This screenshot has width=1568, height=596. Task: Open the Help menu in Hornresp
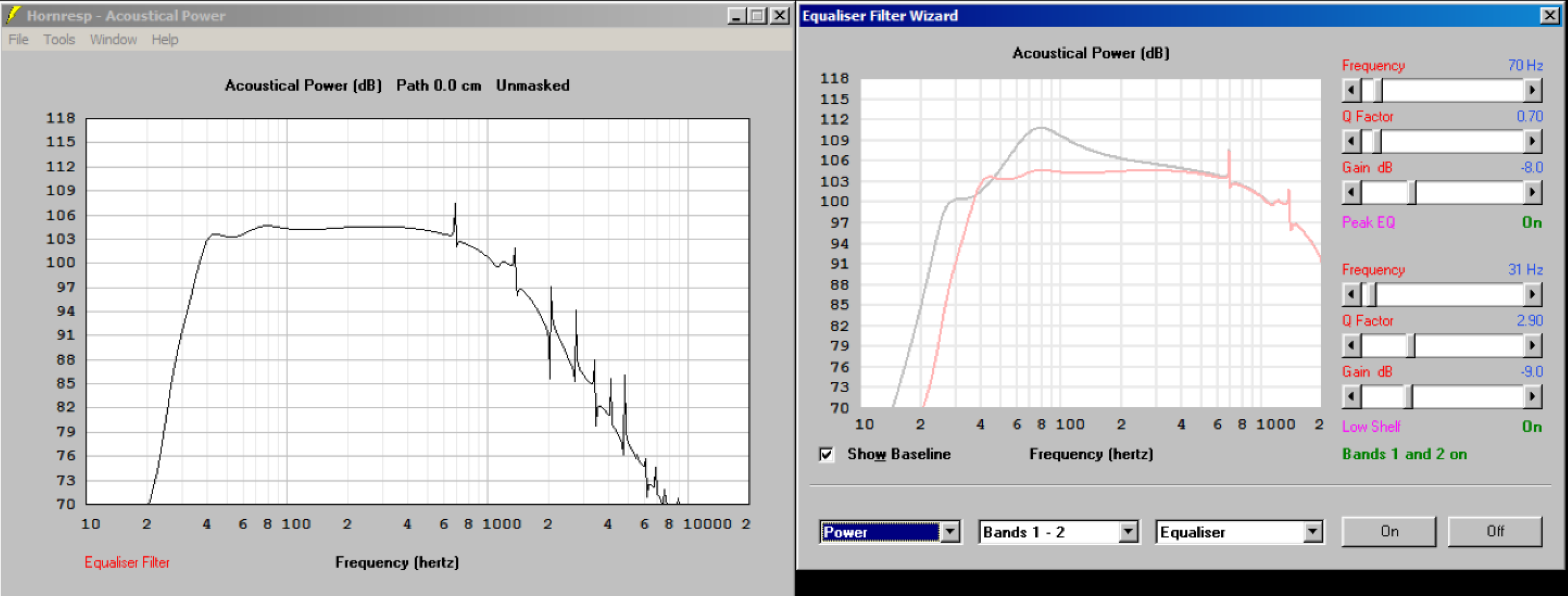(165, 40)
